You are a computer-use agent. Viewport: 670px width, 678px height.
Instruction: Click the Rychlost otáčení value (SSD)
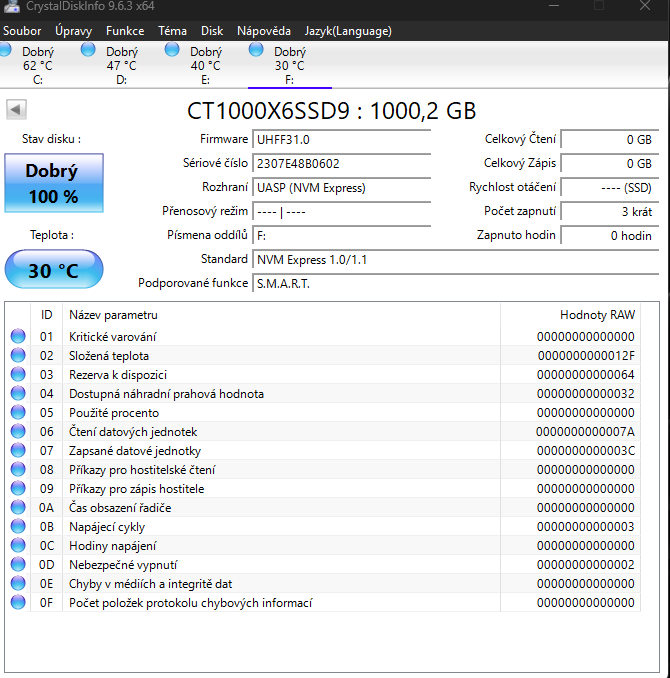(610, 188)
